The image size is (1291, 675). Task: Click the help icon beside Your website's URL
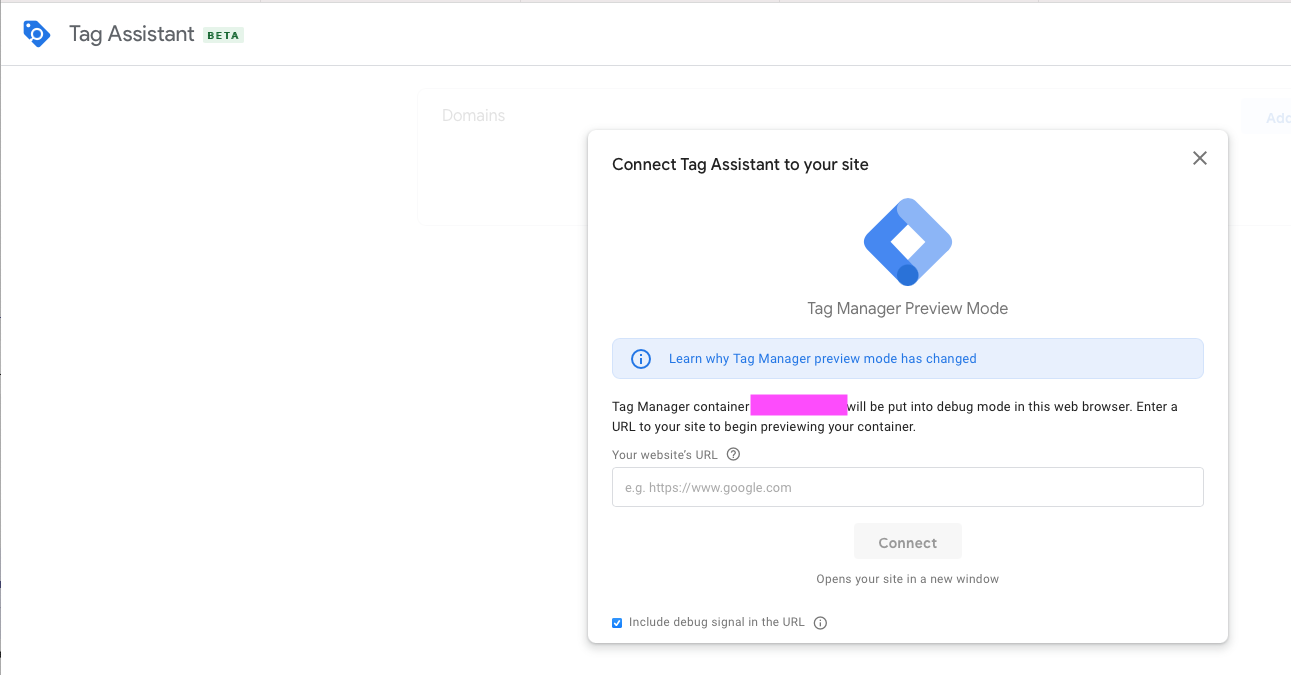click(733, 454)
